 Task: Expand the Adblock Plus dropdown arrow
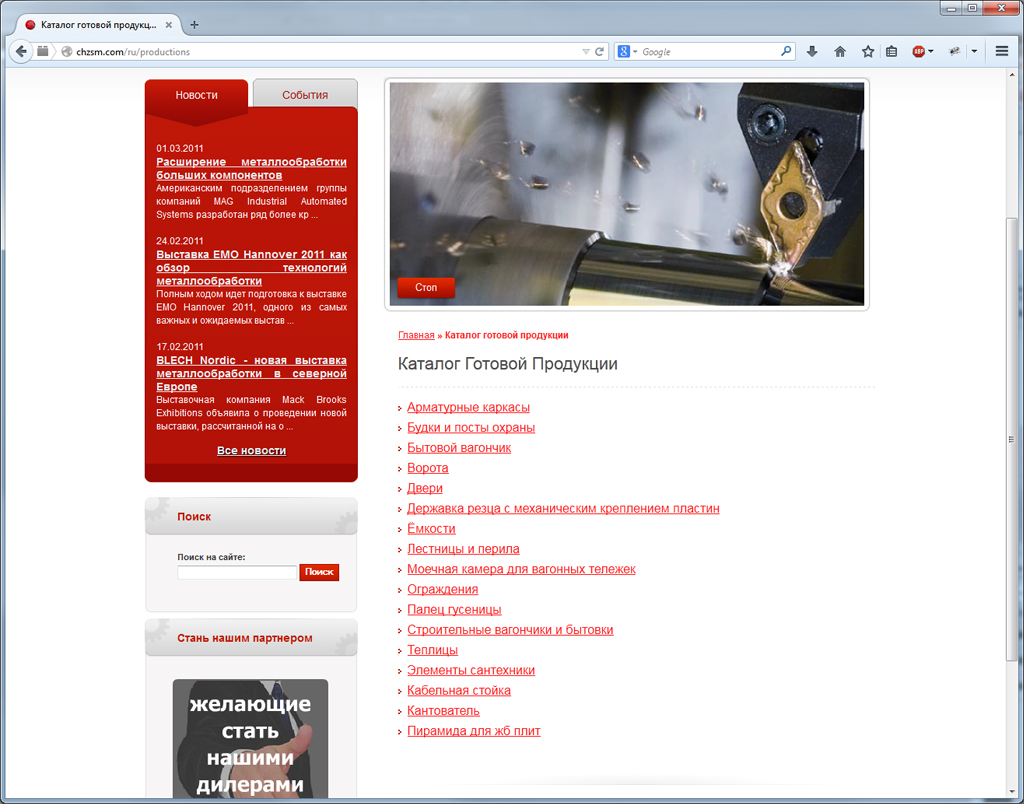coord(931,51)
